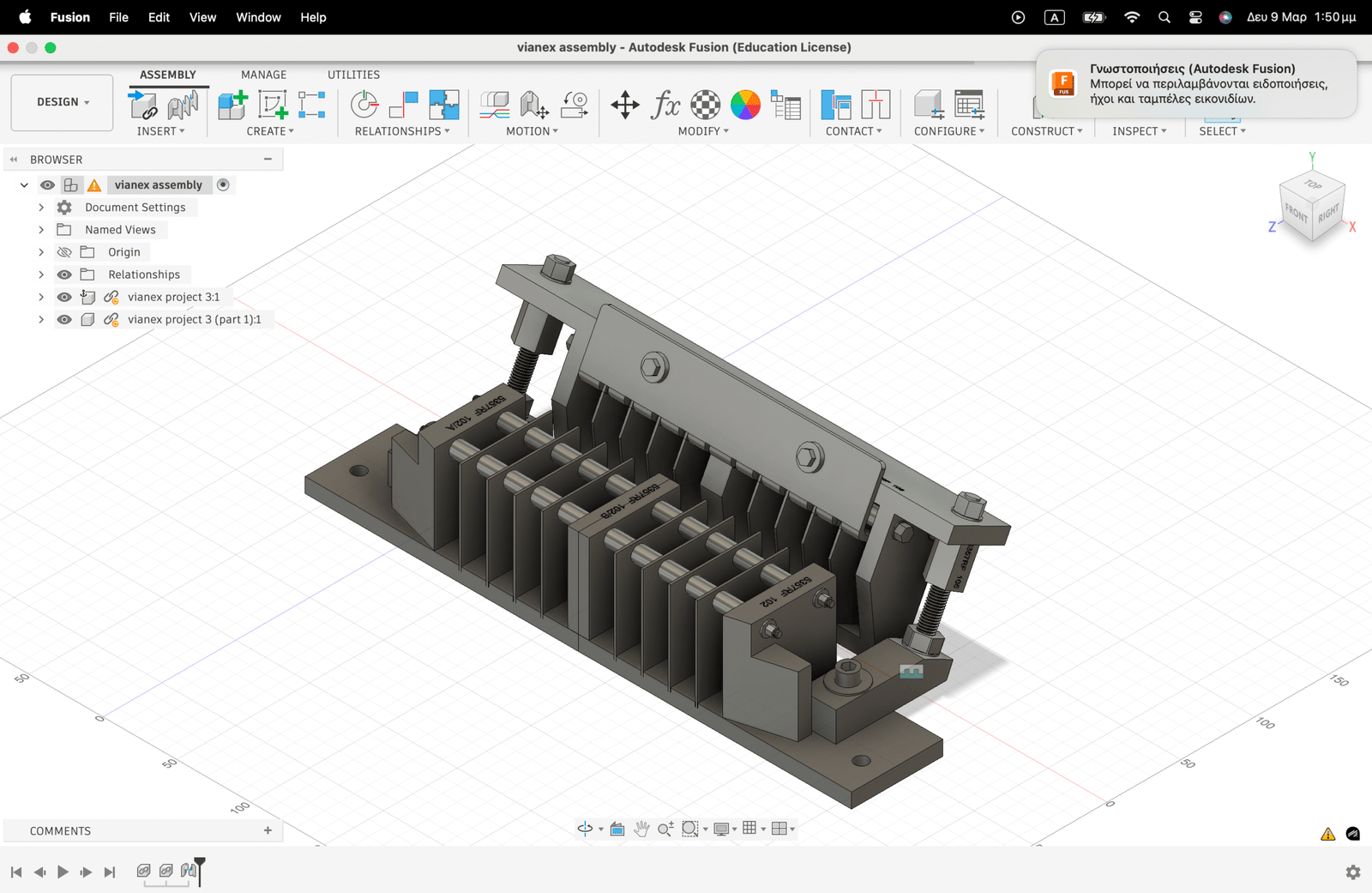Hide vianex project 3 (part 1):1 component

(64, 319)
